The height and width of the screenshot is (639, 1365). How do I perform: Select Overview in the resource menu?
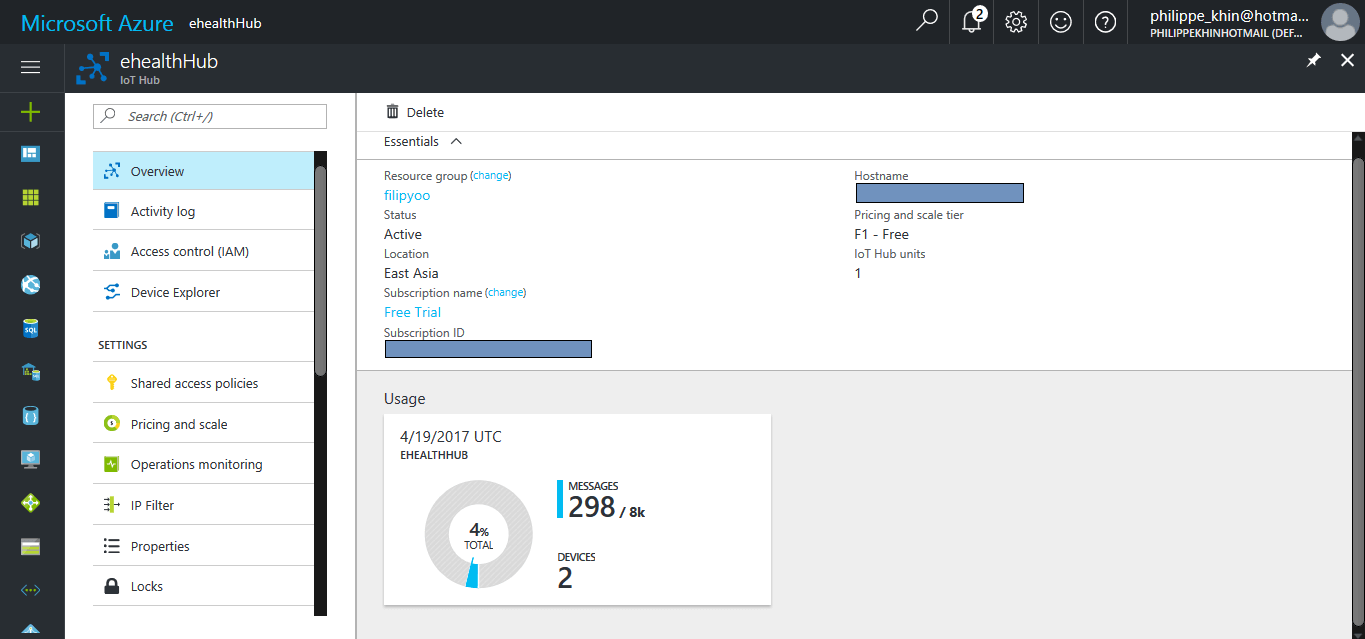tap(203, 171)
